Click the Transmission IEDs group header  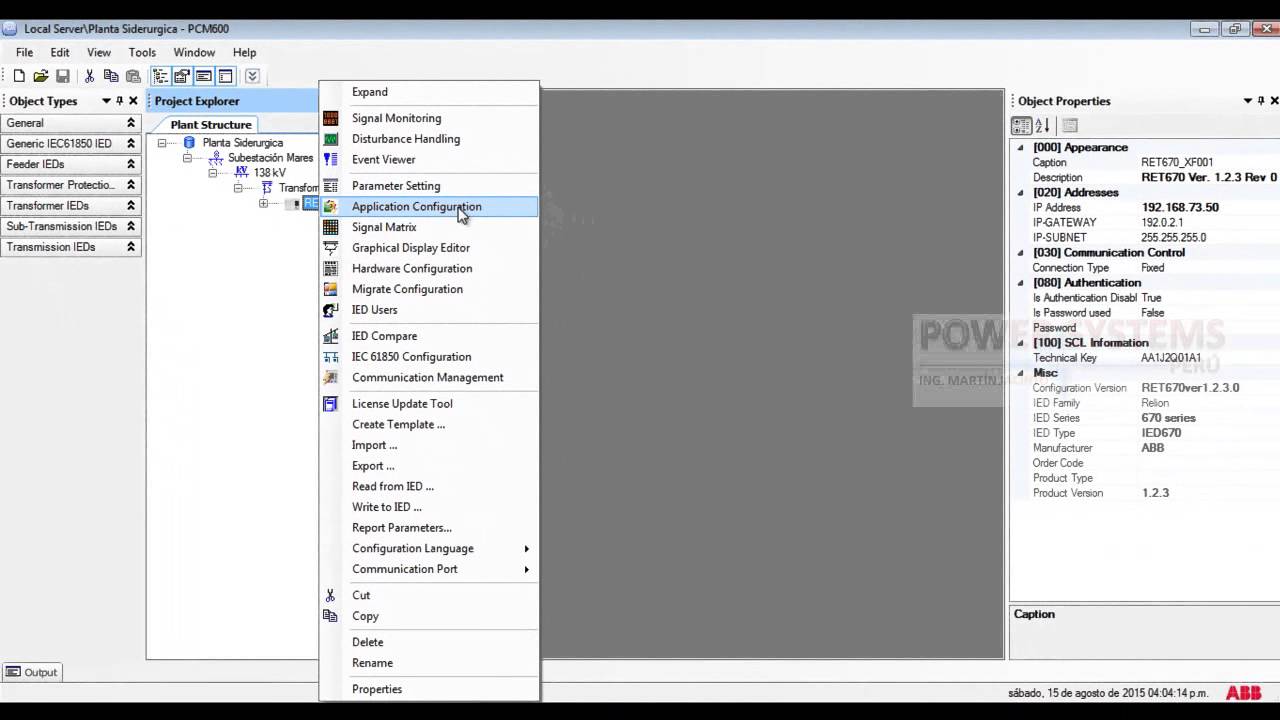pos(70,247)
